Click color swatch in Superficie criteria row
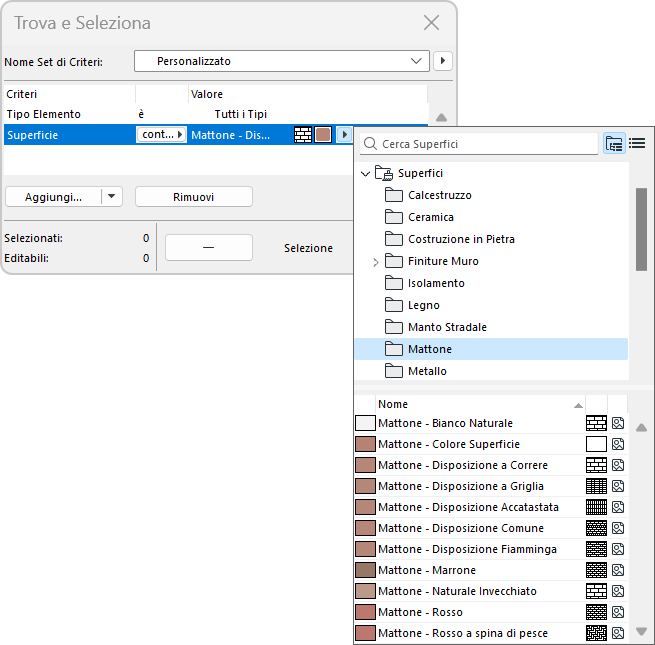 click(323, 135)
